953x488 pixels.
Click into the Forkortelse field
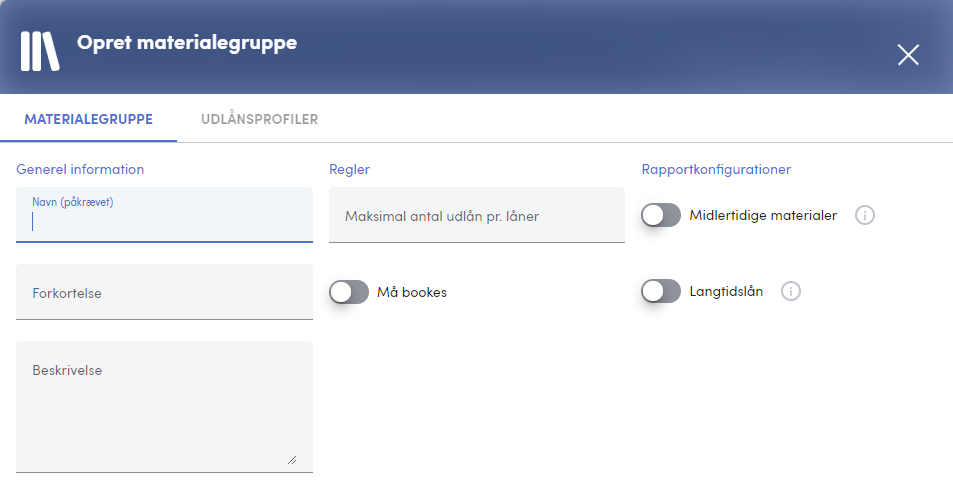(x=164, y=292)
